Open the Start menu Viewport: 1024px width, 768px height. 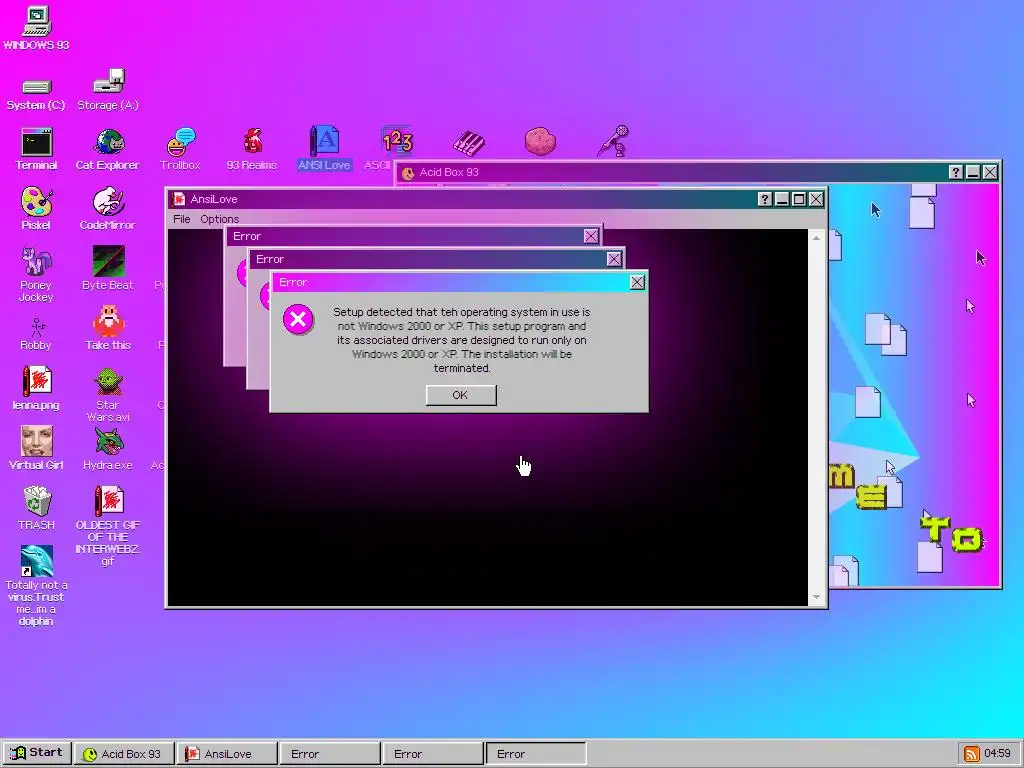pos(37,753)
